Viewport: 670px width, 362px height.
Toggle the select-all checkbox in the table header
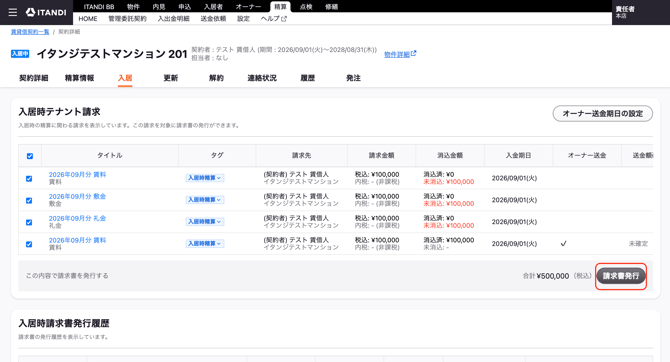(30, 156)
